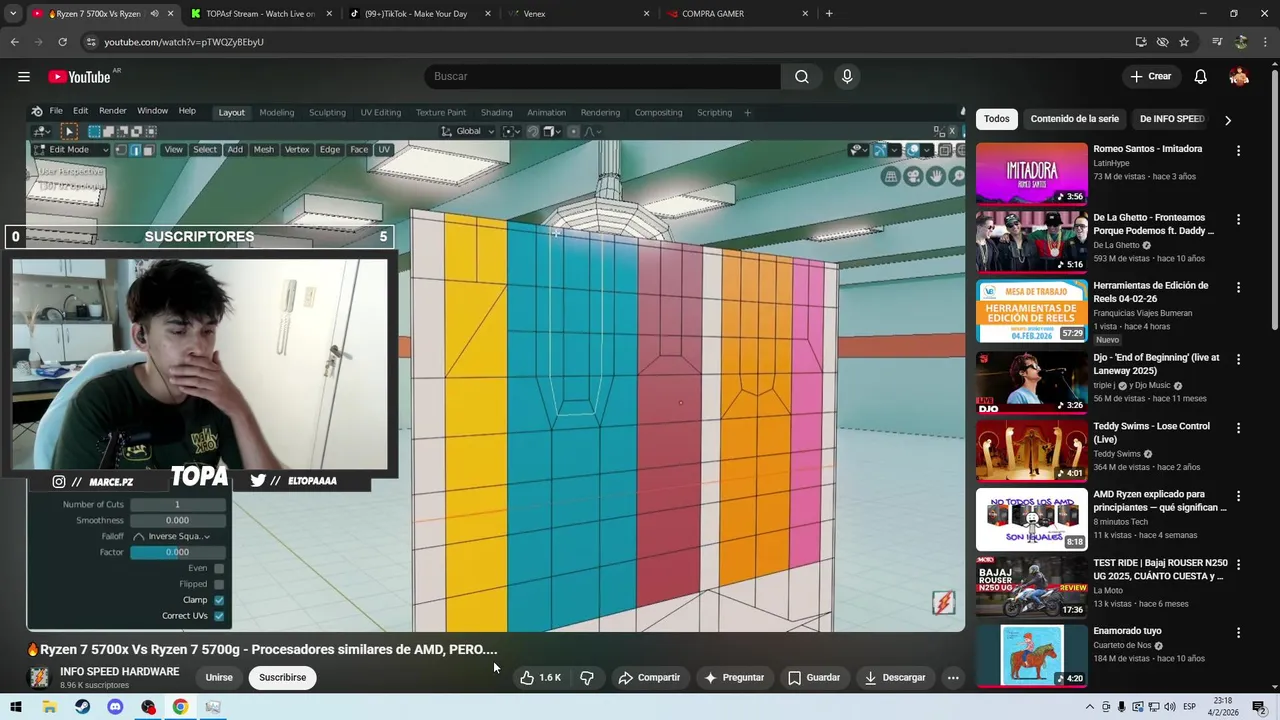Open the Djo End of Beginning thumbnail
The width and height of the screenshot is (1280, 720).
(x=1031, y=382)
